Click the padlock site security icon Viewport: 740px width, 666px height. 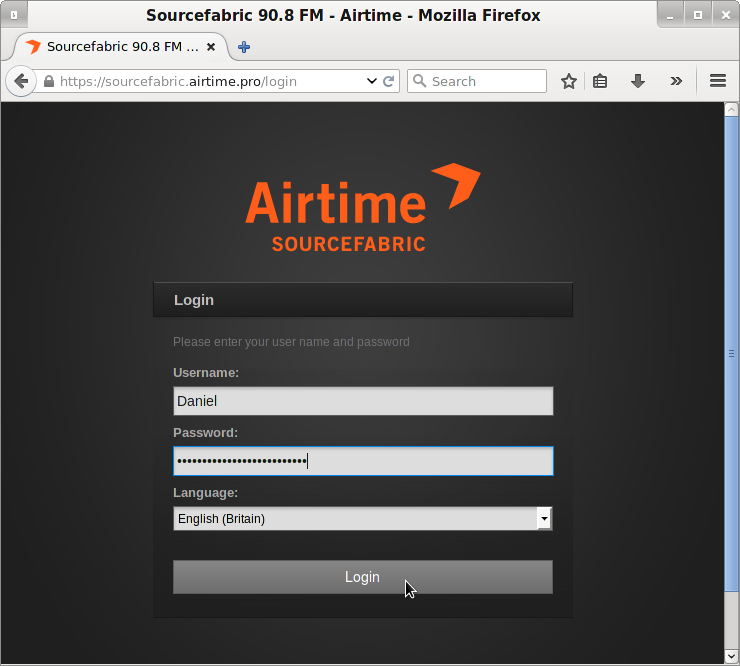coord(49,81)
